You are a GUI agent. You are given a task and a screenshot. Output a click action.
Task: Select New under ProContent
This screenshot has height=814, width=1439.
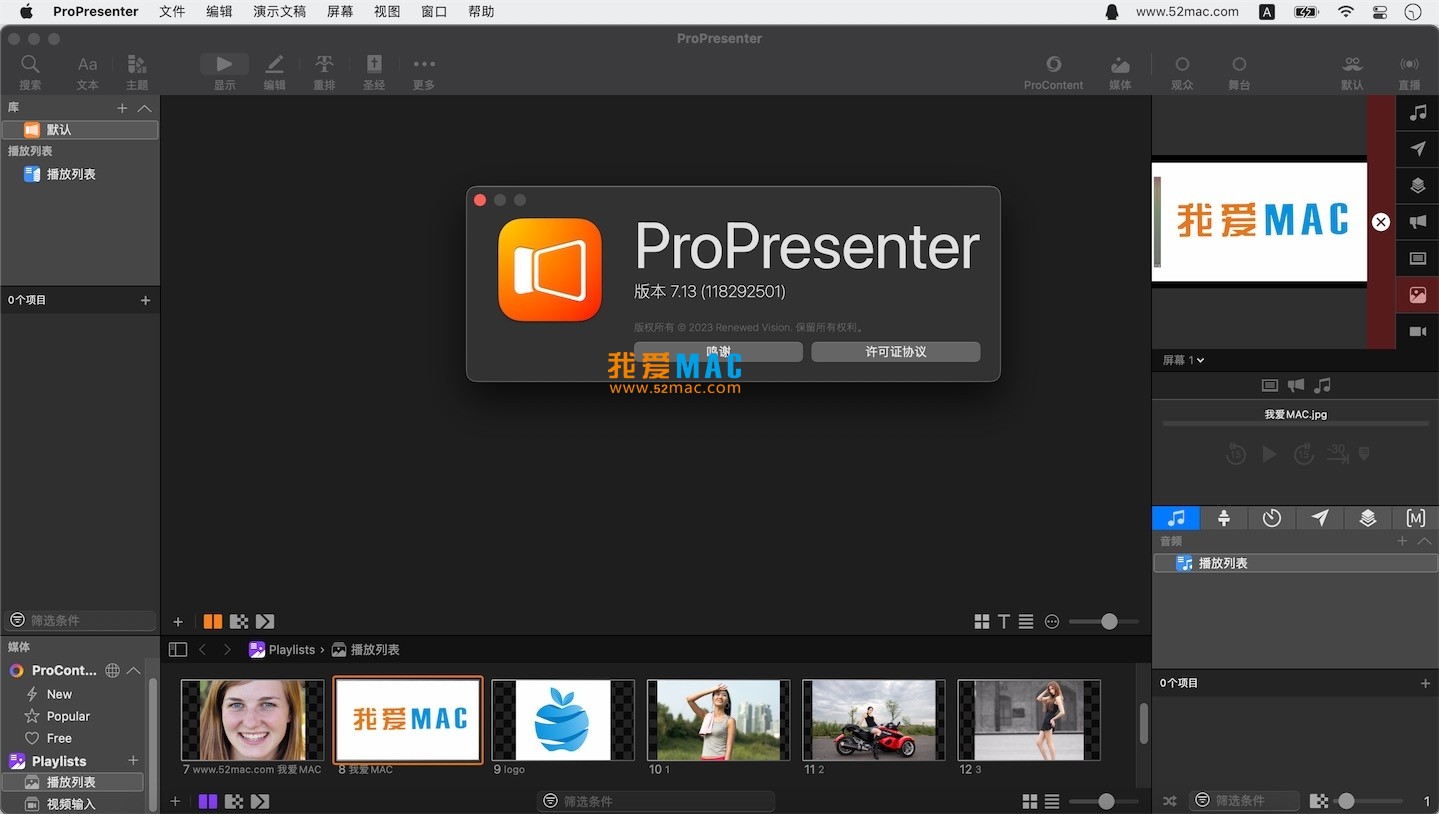[59, 694]
